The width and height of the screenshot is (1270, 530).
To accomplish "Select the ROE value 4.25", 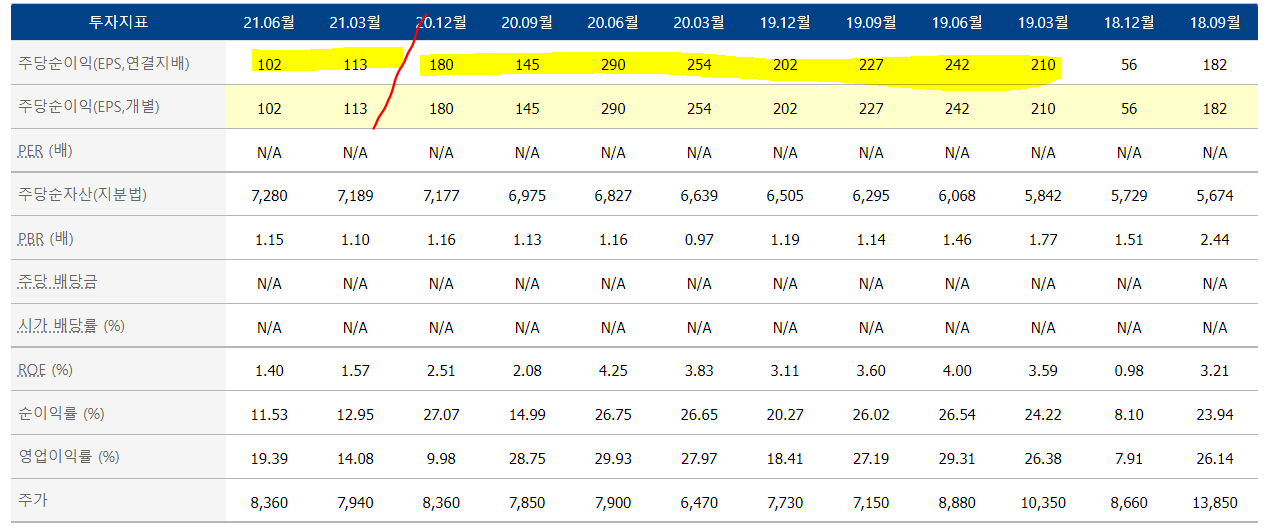I will click(x=613, y=371).
